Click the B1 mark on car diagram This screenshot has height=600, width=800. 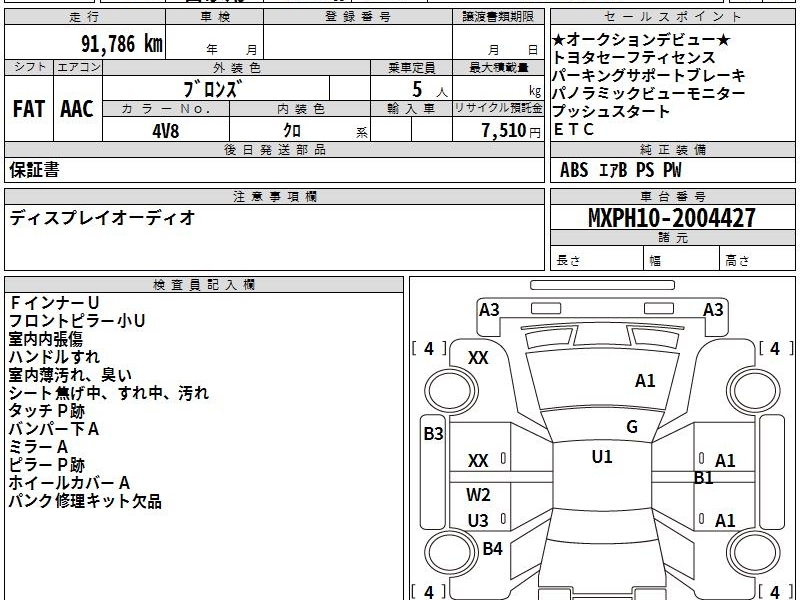coord(703,478)
